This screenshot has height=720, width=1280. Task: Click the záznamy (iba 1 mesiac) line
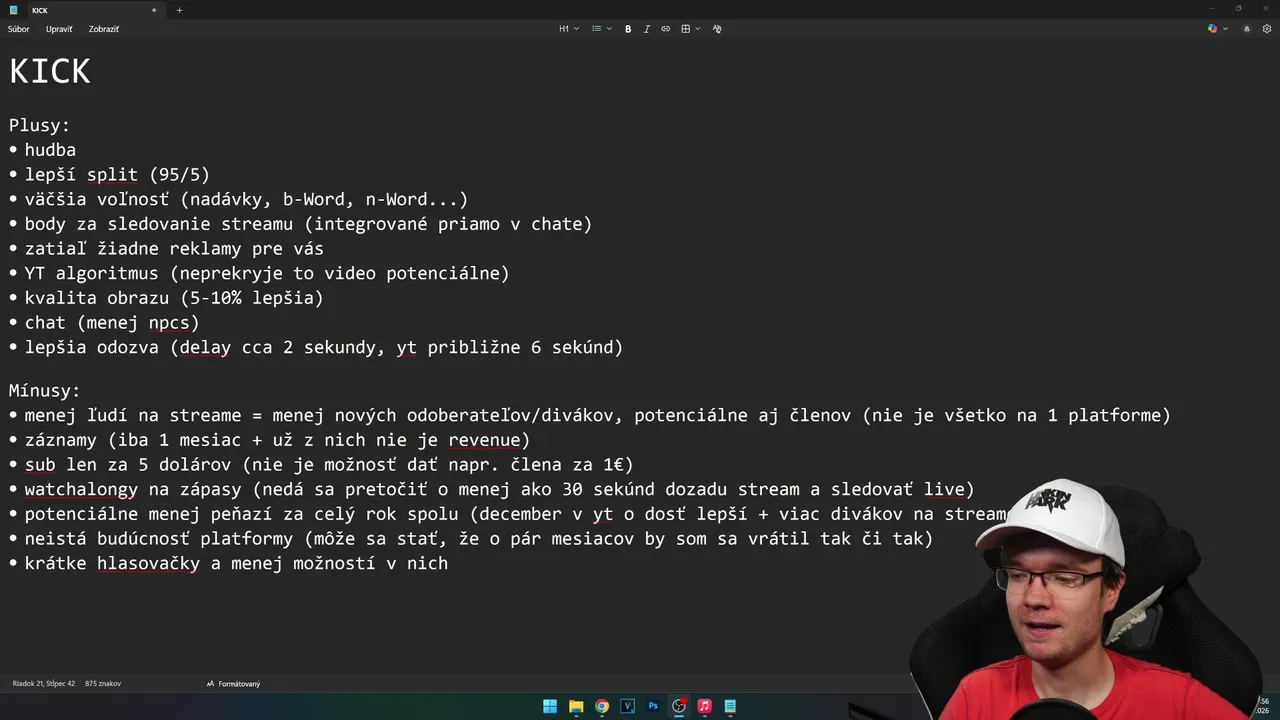[x=277, y=440]
